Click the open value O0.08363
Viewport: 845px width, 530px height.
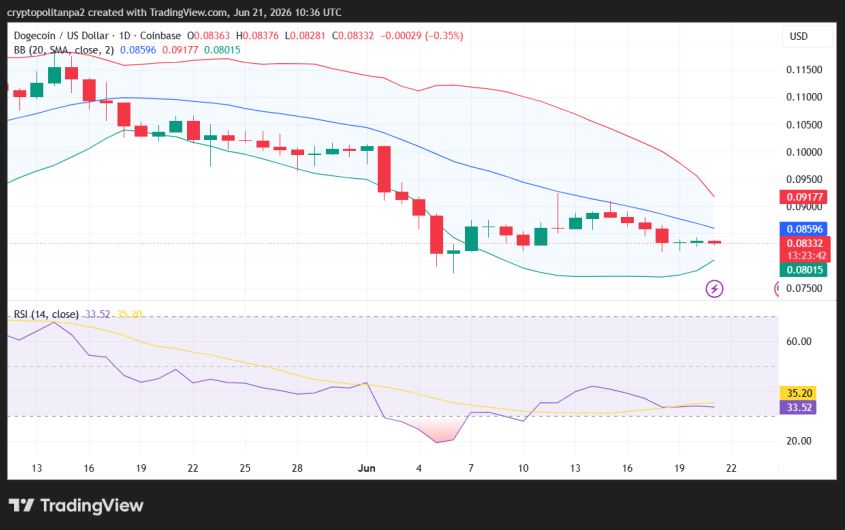pos(208,36)
